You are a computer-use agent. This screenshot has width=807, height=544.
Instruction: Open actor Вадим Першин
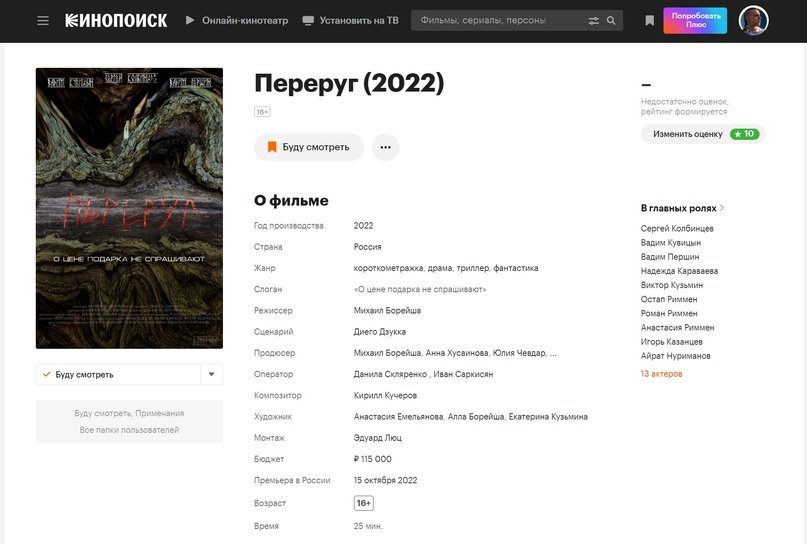pos(670,256)
